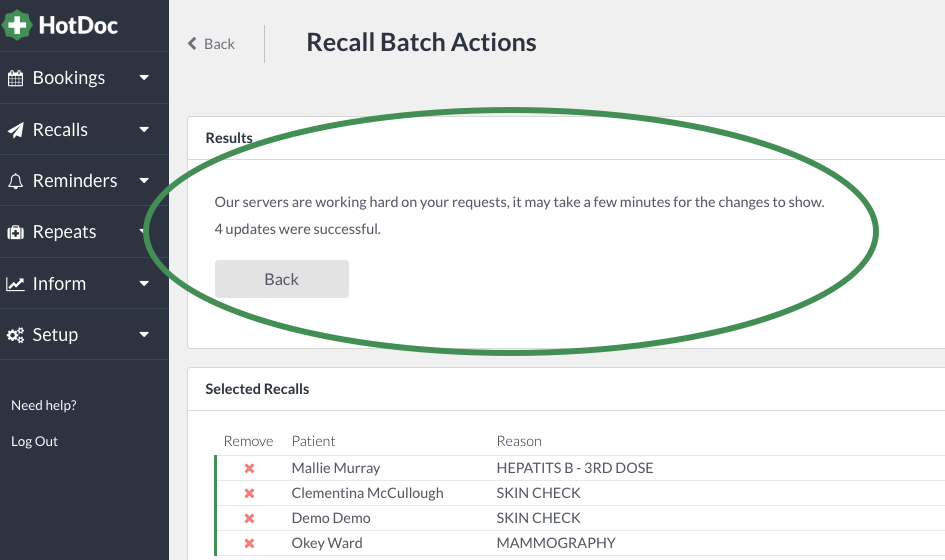Screen dimensions: 945x560
Task: Click the HotDoc green cross logo
Action: click(17, 25)
